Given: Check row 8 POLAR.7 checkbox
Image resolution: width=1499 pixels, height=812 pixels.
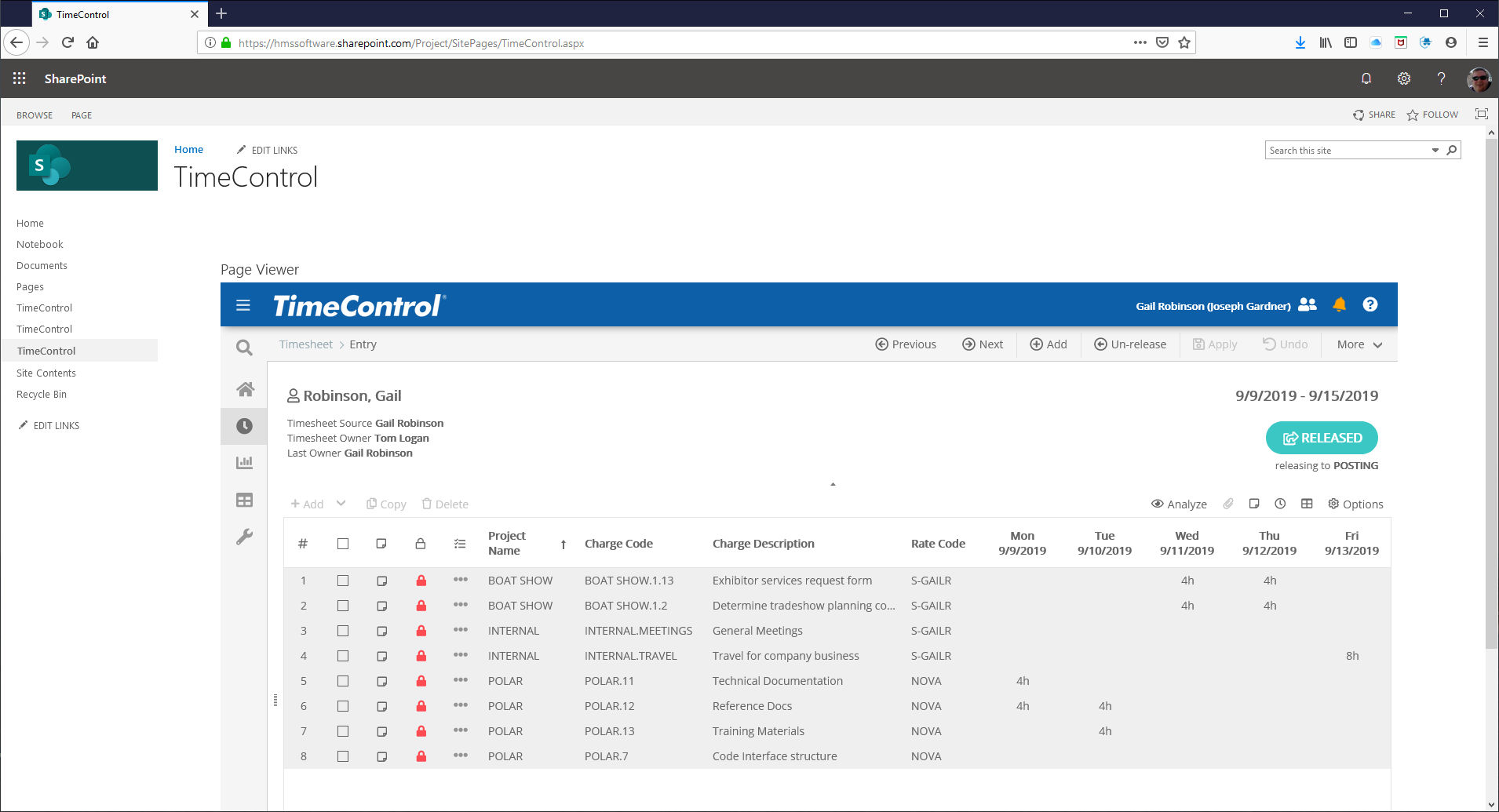Looking at the screenshot, I should (343, 756).
